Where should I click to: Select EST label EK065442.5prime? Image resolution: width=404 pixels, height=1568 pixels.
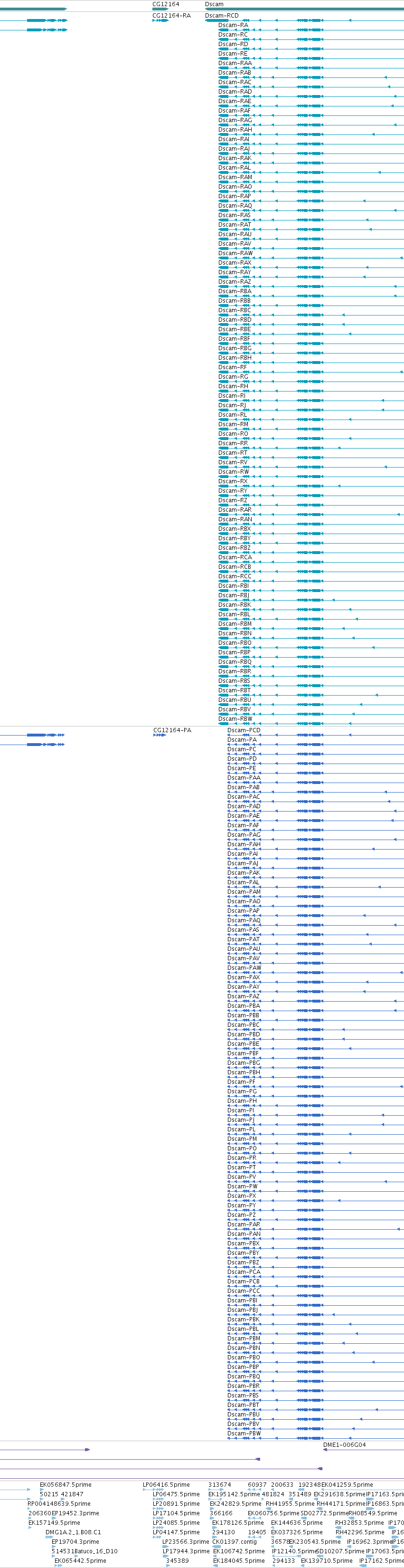80,1561
